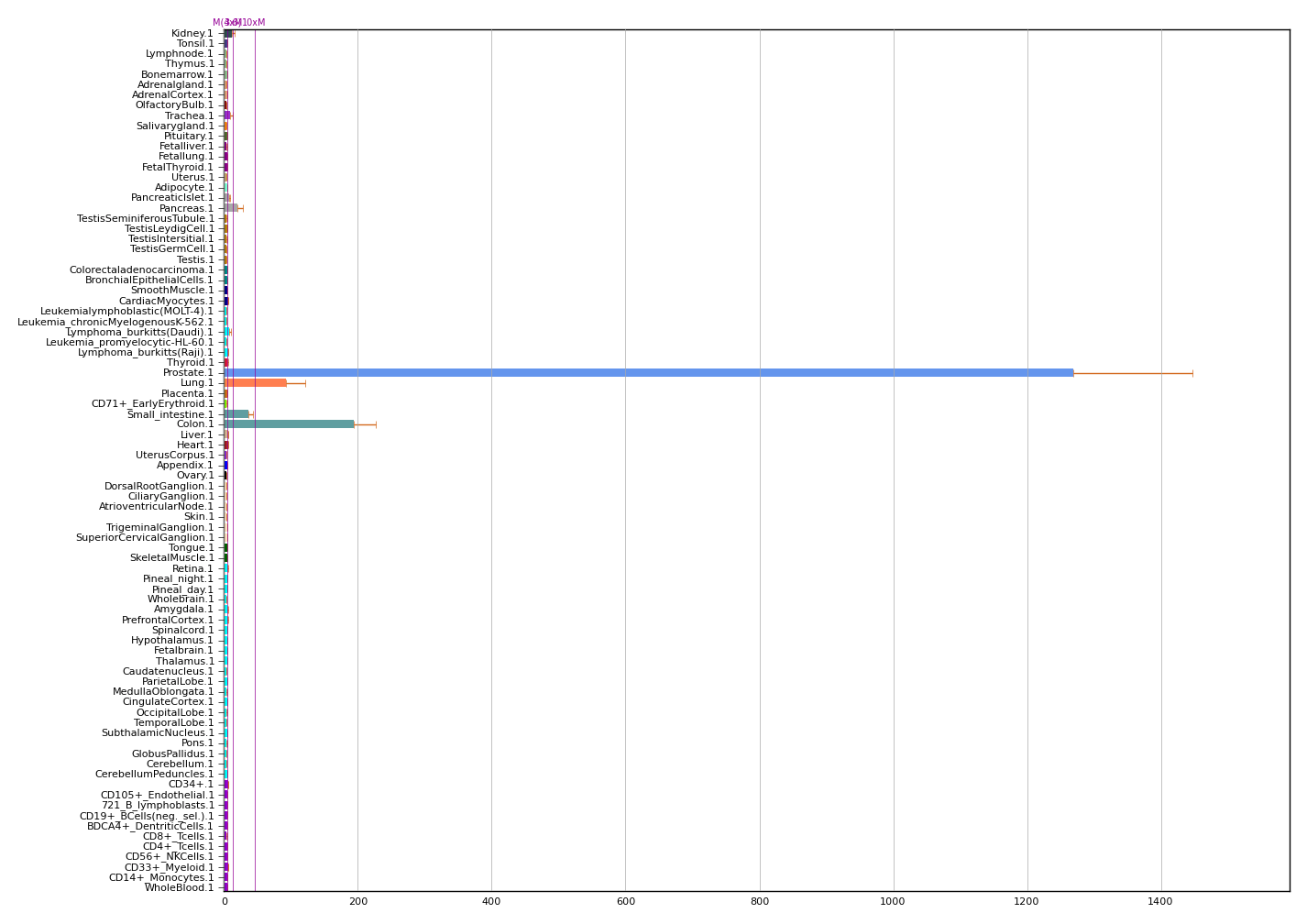The width and height of the screenshot is (1307, 924).
Task: Click the 1000 x-axis tick label
Action: [894, 902]
